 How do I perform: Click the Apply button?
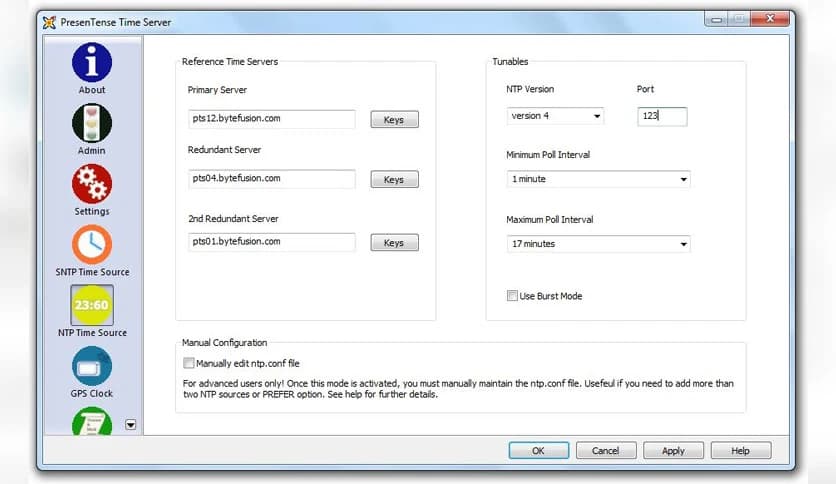coord(673,450)
